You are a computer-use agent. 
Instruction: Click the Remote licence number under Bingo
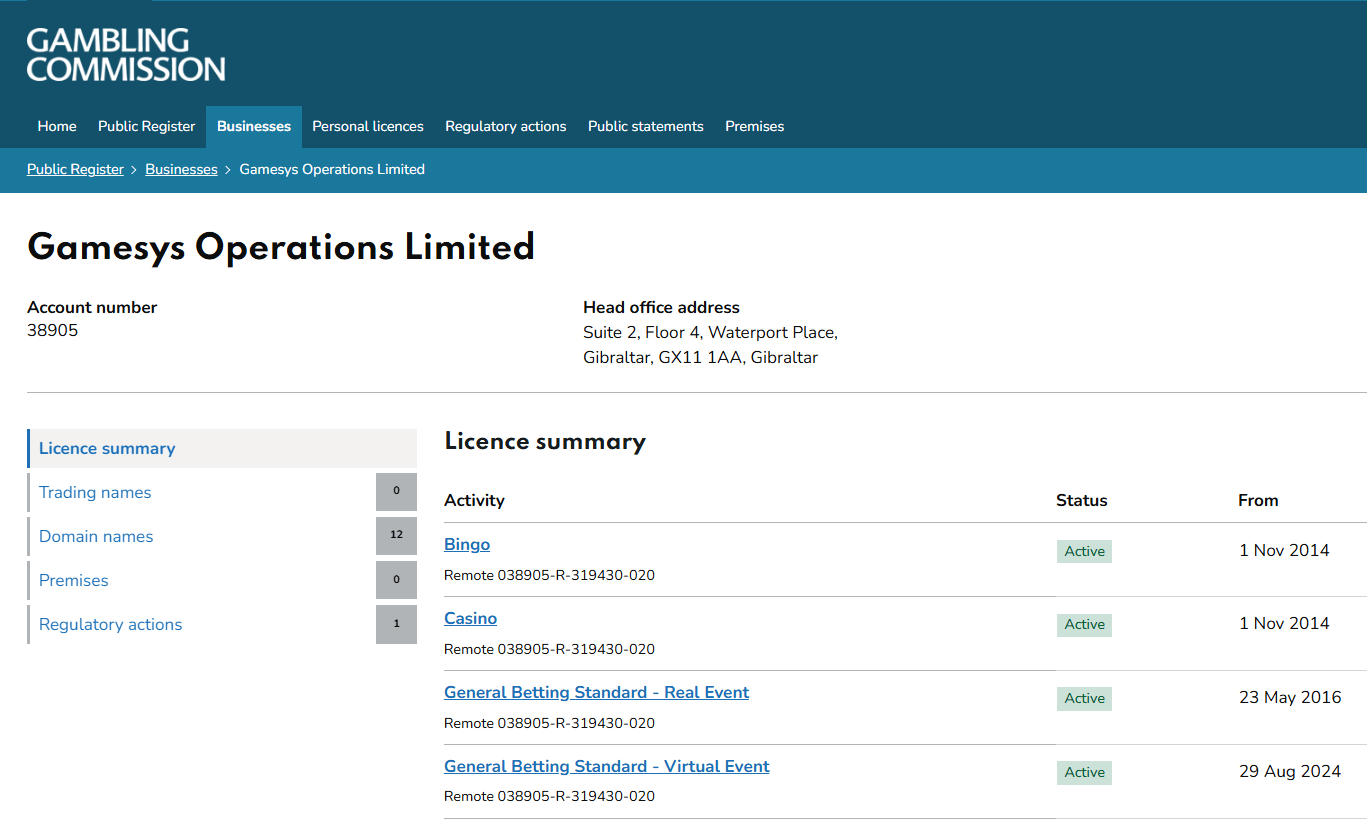point(550,575)
